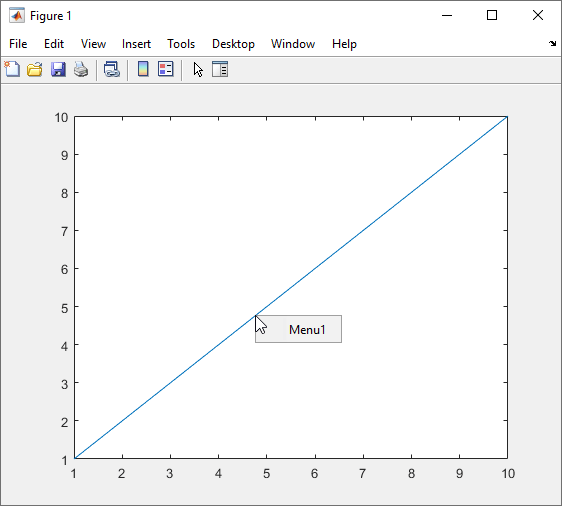Insert a legend using the toolbar icon

tap(166, 69)
